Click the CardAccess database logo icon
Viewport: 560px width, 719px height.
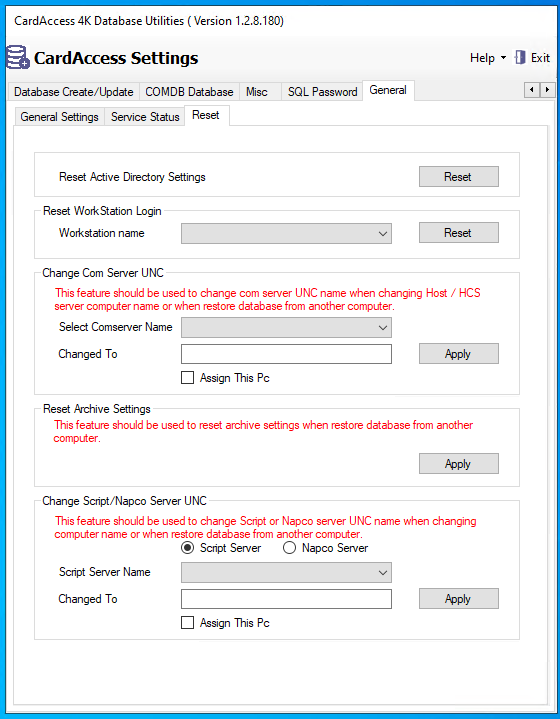coord(18,57)
